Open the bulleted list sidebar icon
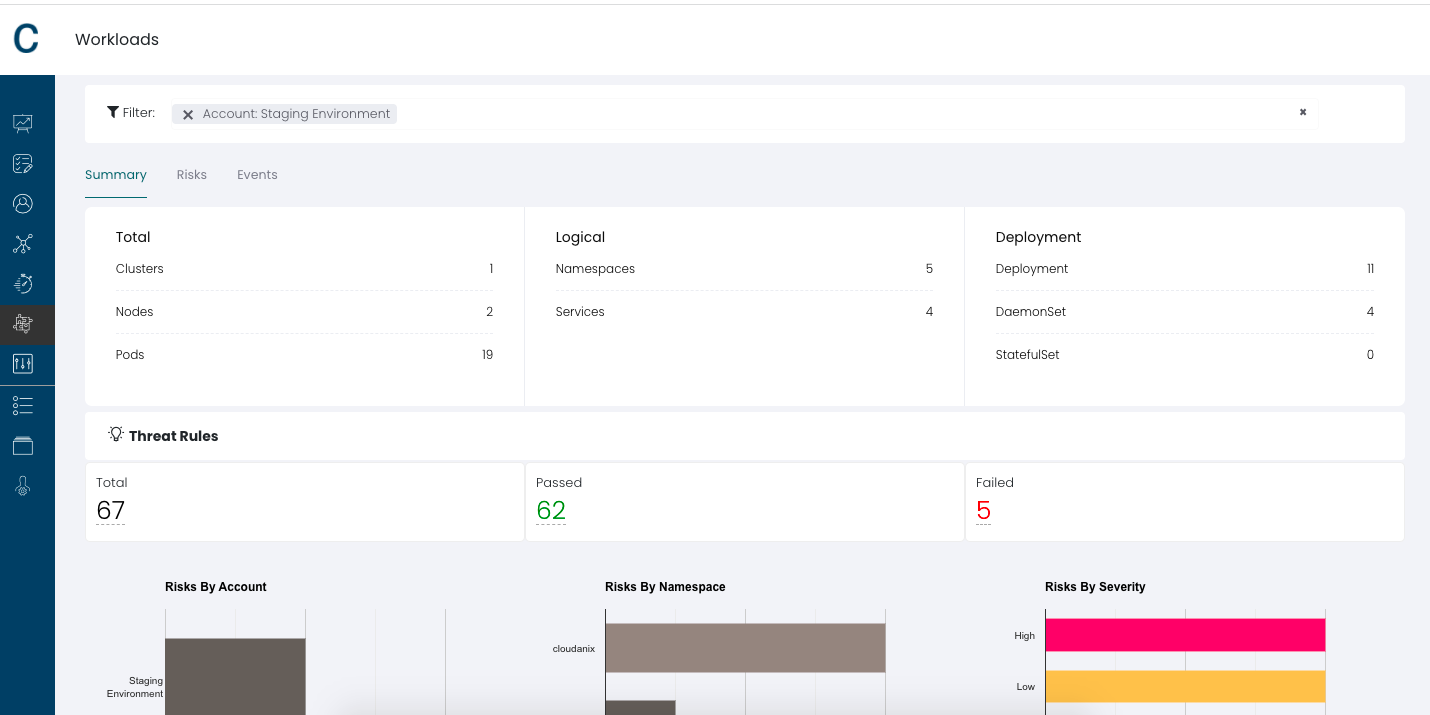 pos(23,405)
